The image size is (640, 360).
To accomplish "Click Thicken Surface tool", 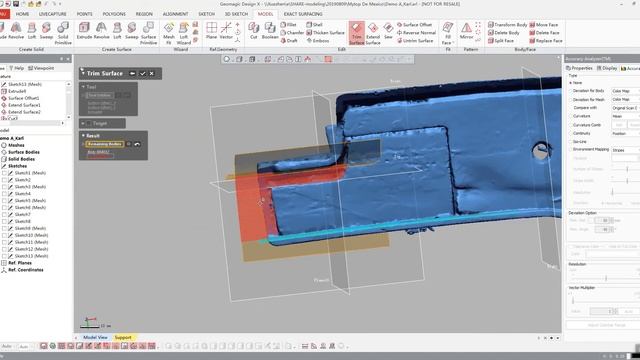I will click(325, 33).
